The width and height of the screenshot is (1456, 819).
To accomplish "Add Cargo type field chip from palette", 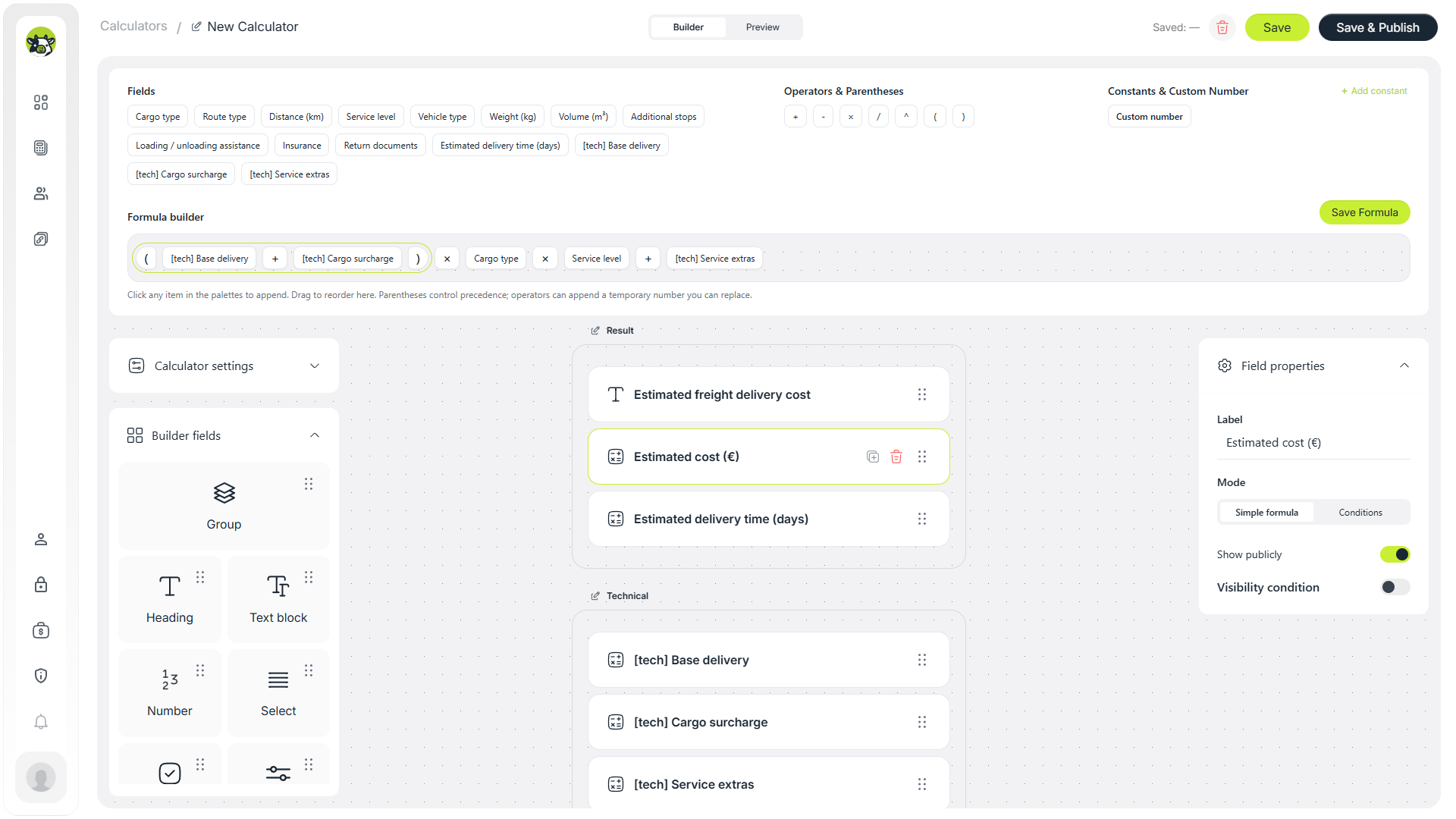I will (x=158, y=117).
